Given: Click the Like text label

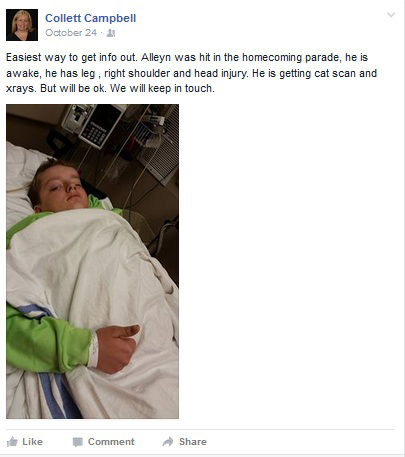Looking at the screenshot, I should pyautogui.click(x=32, y=442).
